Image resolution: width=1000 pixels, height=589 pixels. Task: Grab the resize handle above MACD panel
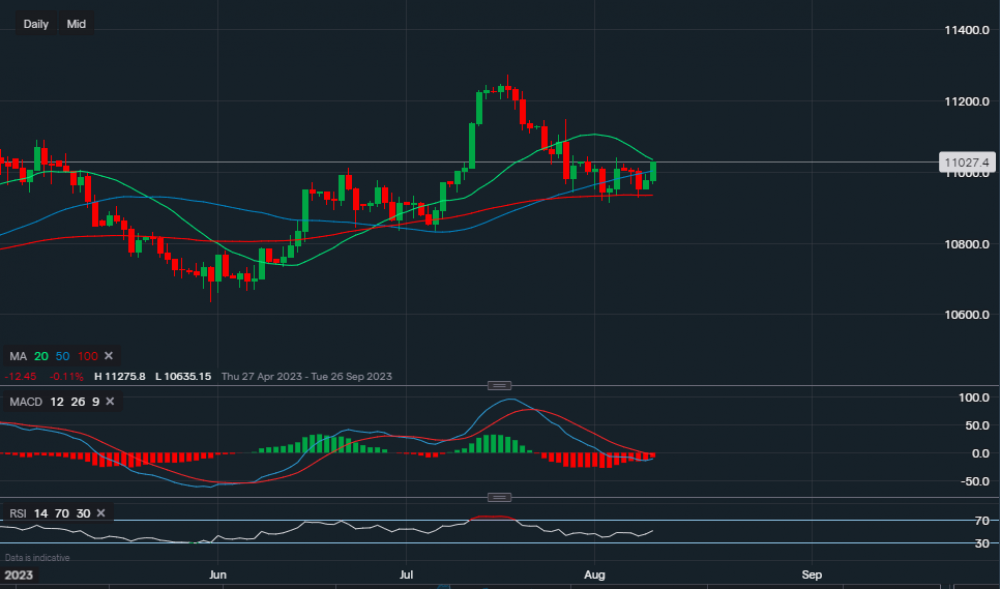(499, 386)
